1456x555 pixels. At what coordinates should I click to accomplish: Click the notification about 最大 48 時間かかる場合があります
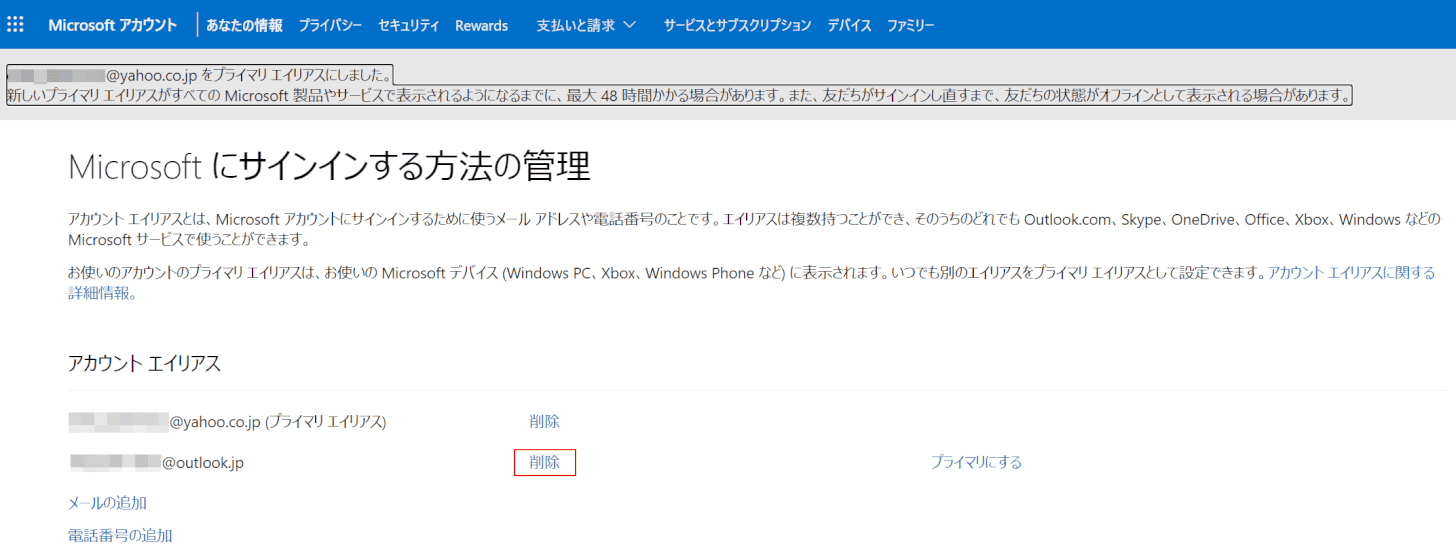[x=681, y=96]
